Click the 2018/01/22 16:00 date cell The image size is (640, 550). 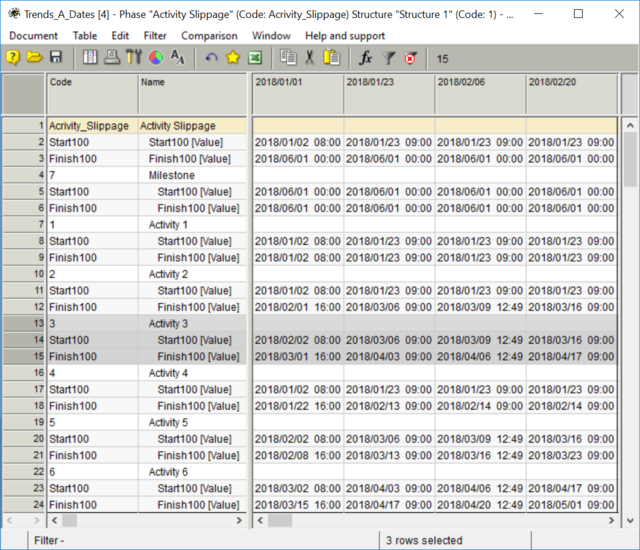[x=298, y=406]
